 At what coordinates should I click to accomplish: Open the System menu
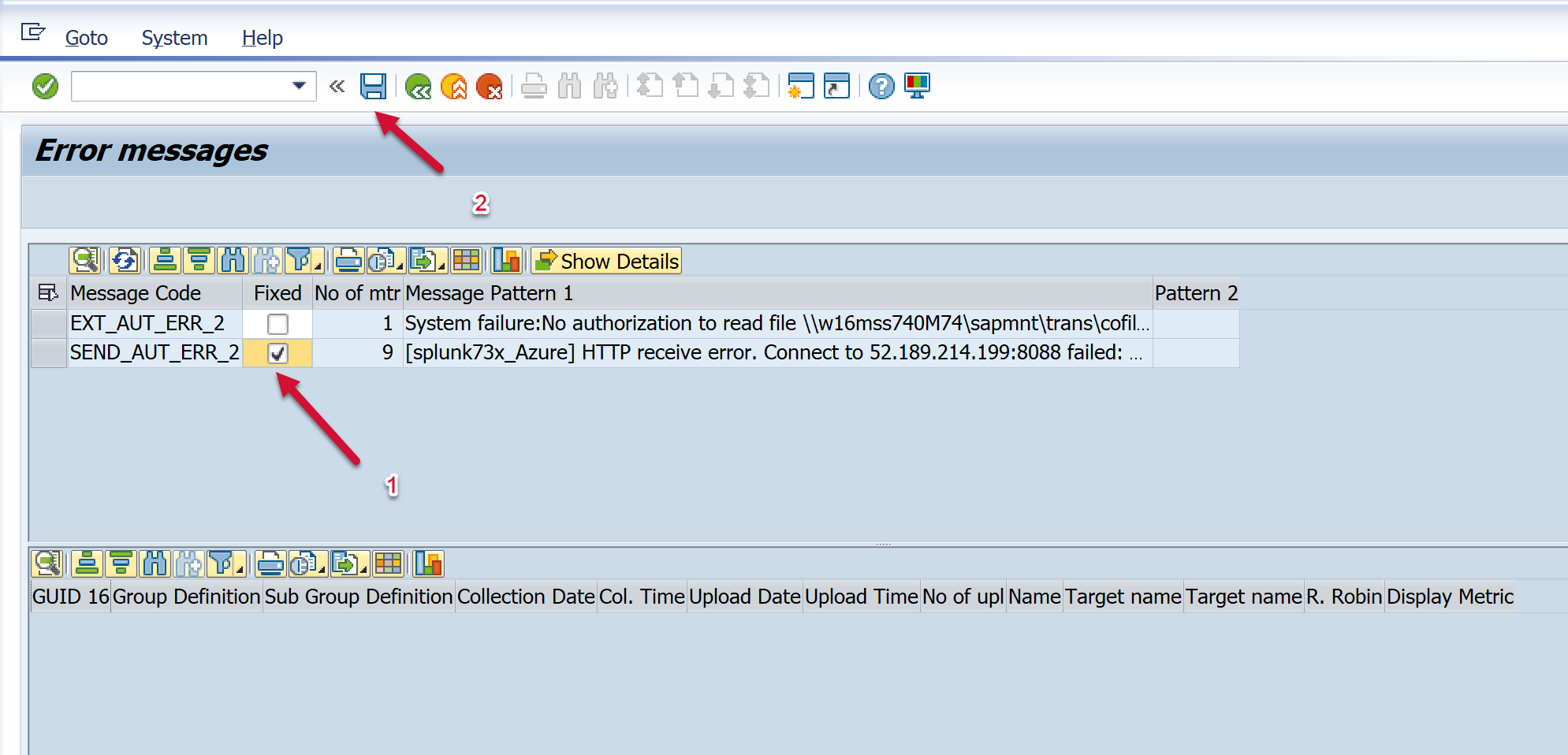(x=174, y=38)
